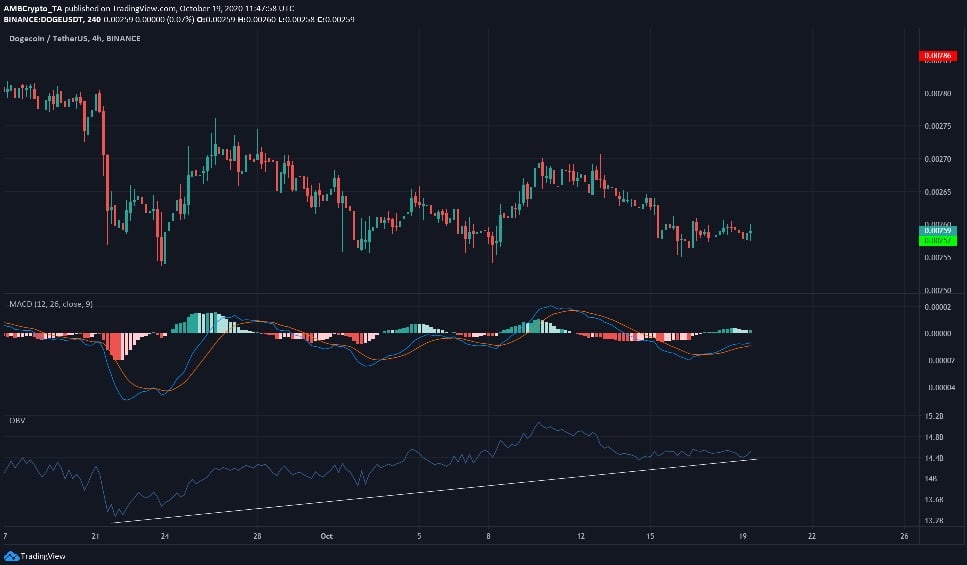The width and height of the screenshot is (967, 565).
Task: Click the 14.80 value on OBV axis
Action: click(934, 437)
